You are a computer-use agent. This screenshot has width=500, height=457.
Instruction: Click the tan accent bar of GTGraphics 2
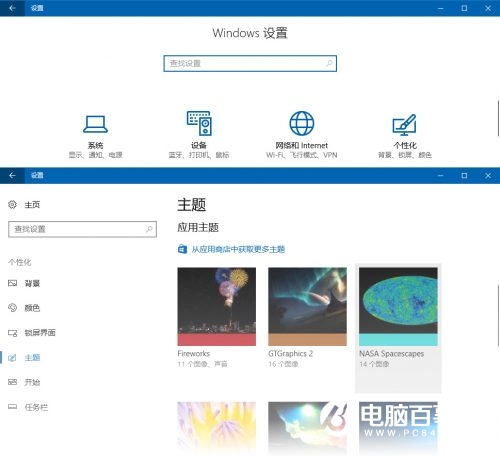pos(307,340)
